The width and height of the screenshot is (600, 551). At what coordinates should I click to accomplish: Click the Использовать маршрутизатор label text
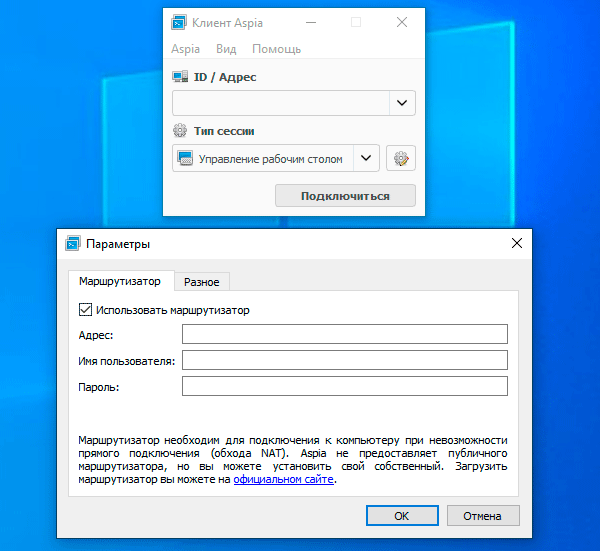click(173, 310)
